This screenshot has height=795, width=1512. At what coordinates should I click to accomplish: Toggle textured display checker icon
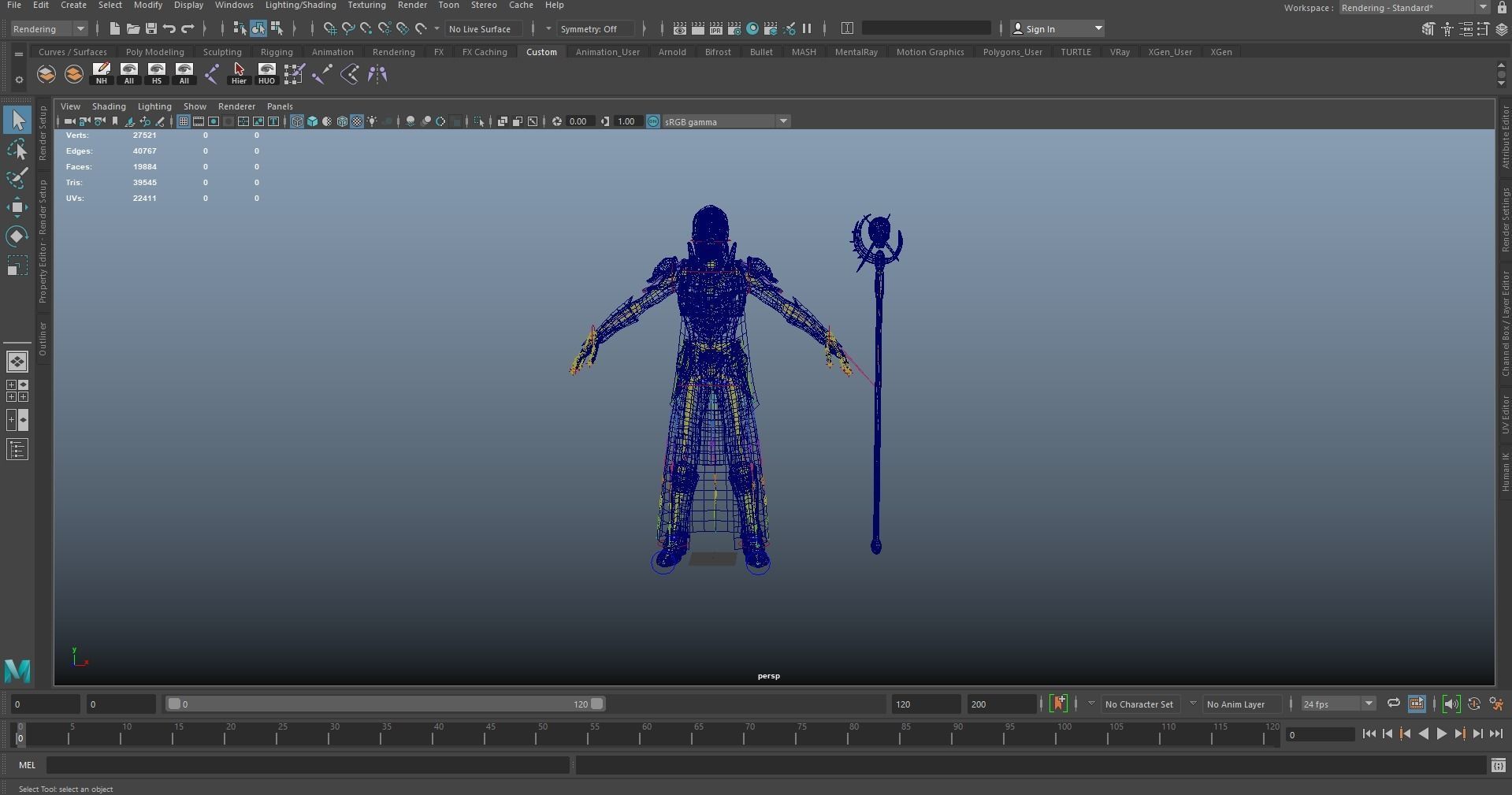point(357,121)
